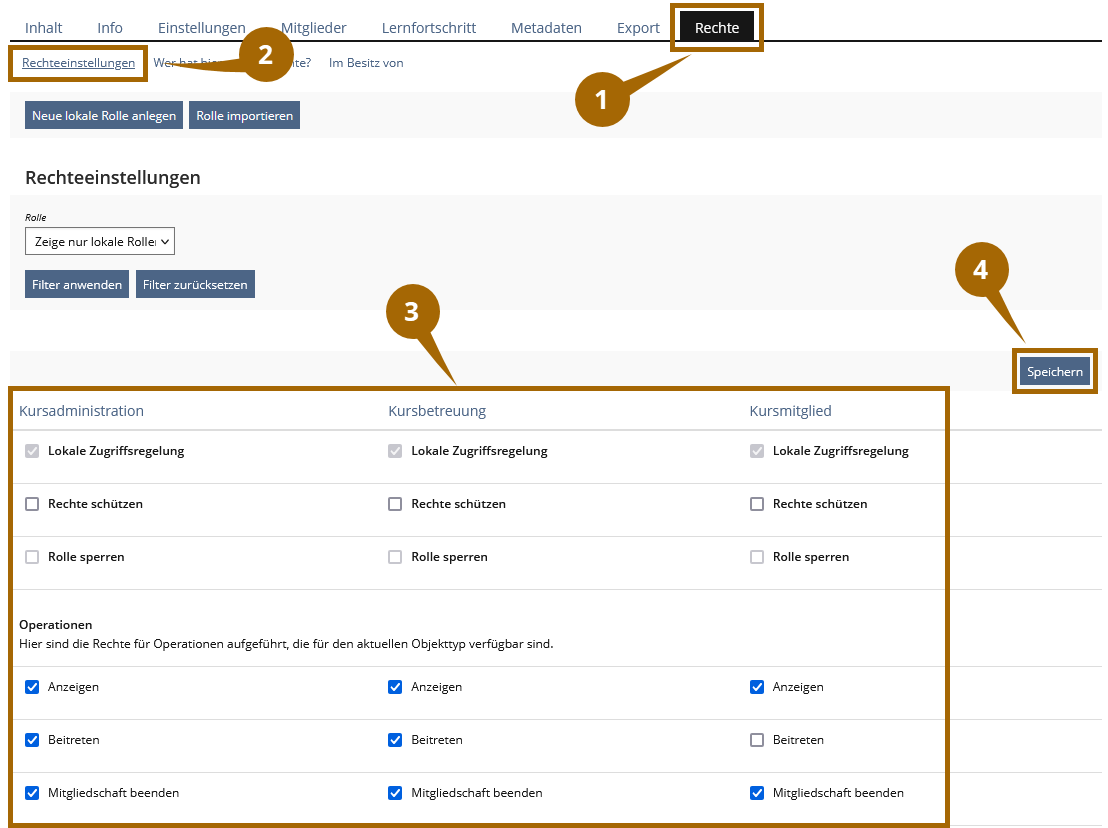The height and width of the screenshot is (828, 1108).
Task: Open the Kursbetreuung role link
Action: pyautogui.click(x=437, y=411)
